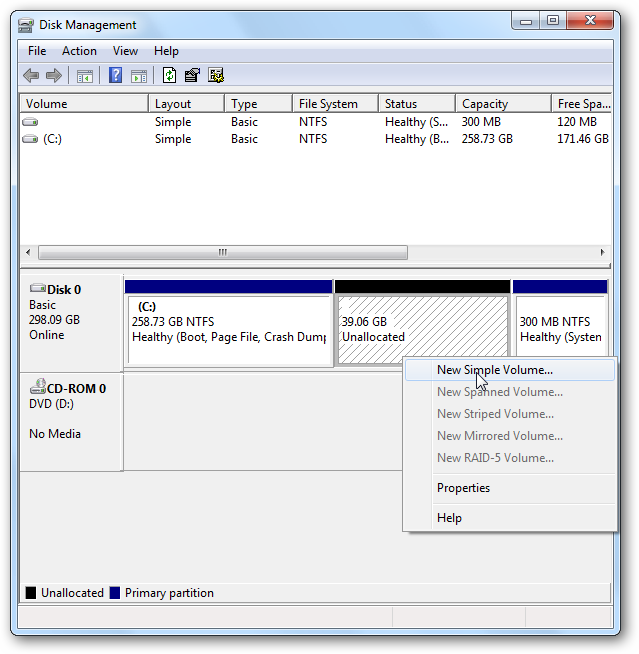The height and width of the screenshot is (654, 639).
Task: Click the black Unallocated legend swatch
Action: click(31, 593)
